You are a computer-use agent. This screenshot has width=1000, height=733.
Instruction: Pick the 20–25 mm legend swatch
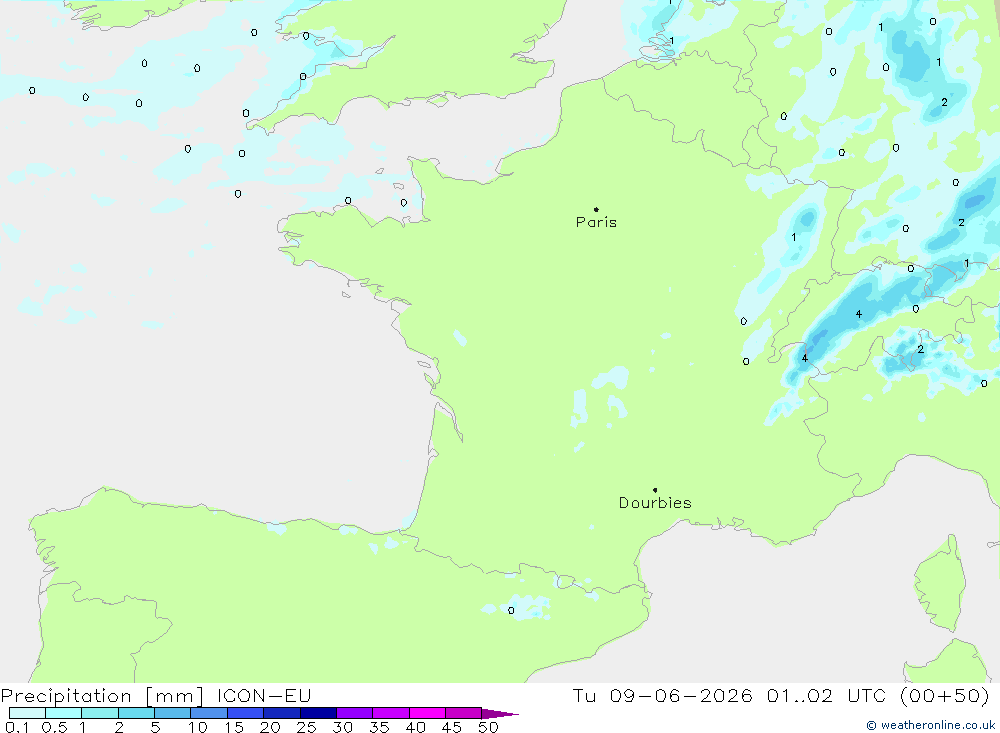(282, 713)
